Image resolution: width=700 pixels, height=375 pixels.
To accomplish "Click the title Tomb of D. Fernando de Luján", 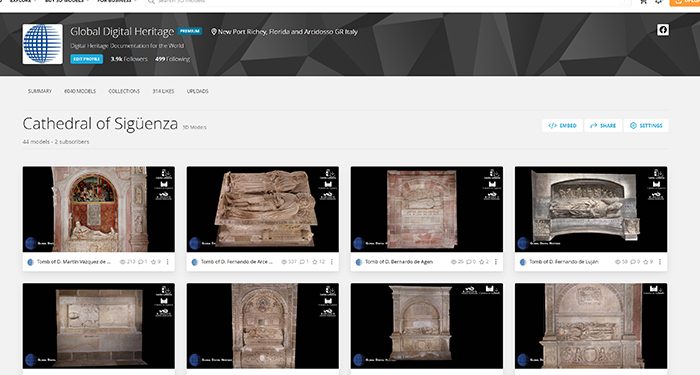I will pyautogui.click(x=564, y=262).
